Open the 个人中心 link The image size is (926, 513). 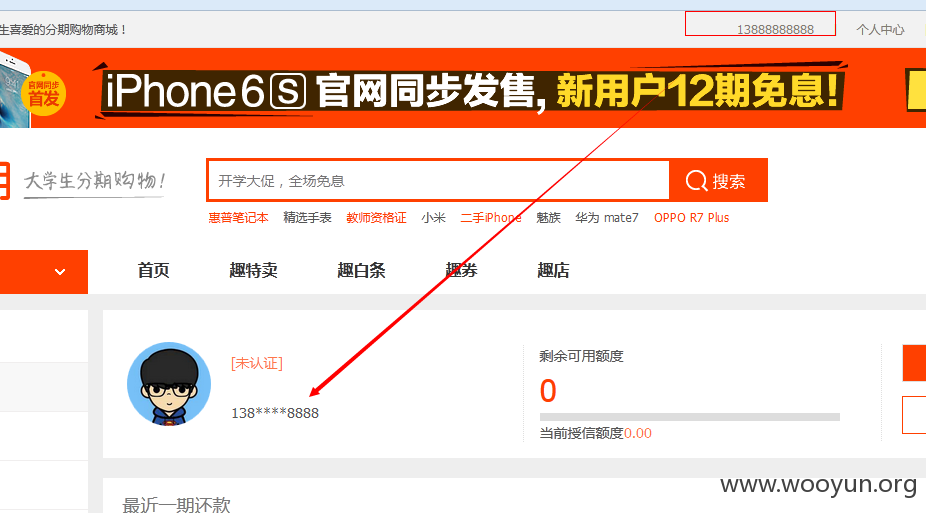[x=881, y=30]
